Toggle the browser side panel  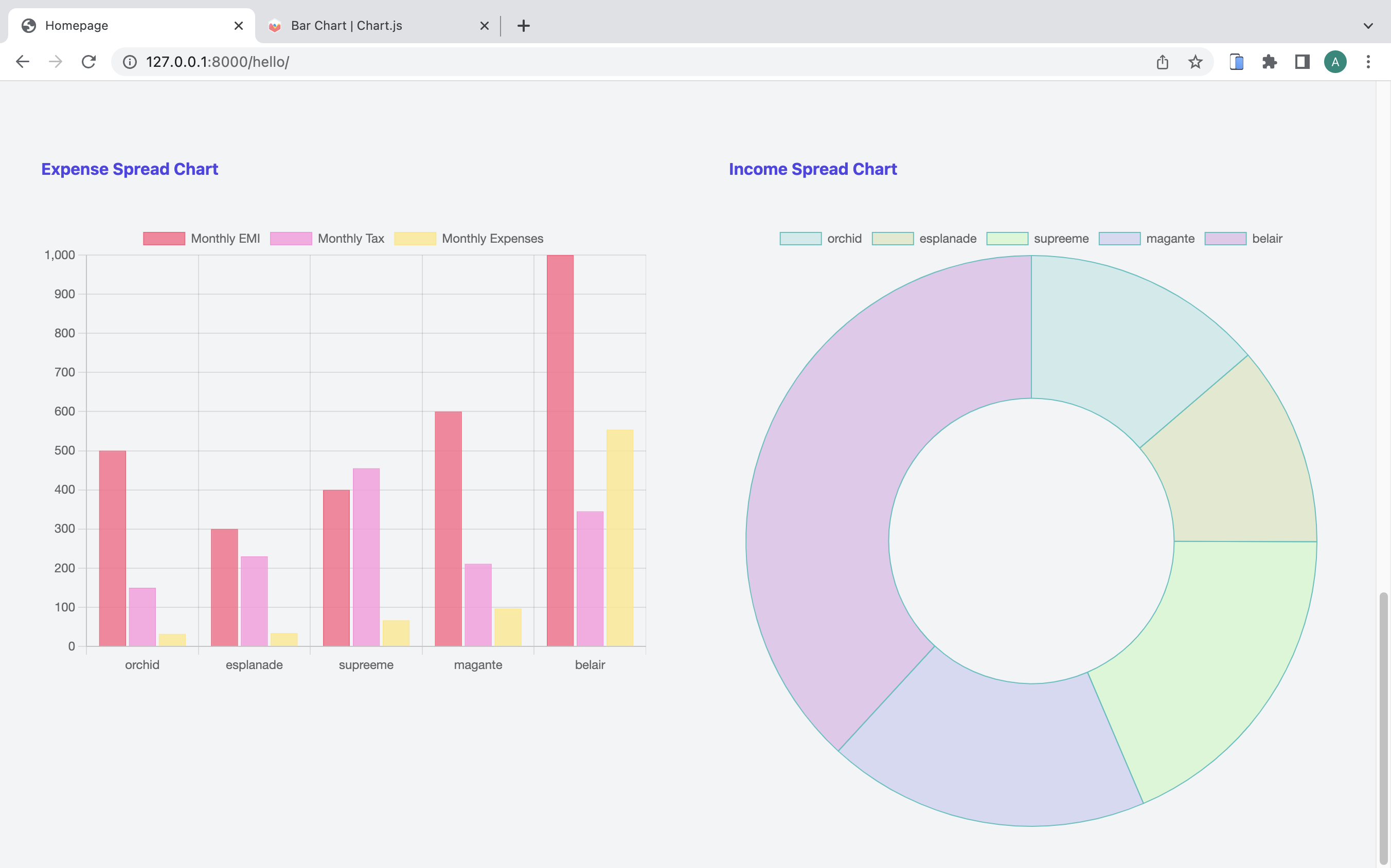pos(1302,61)
